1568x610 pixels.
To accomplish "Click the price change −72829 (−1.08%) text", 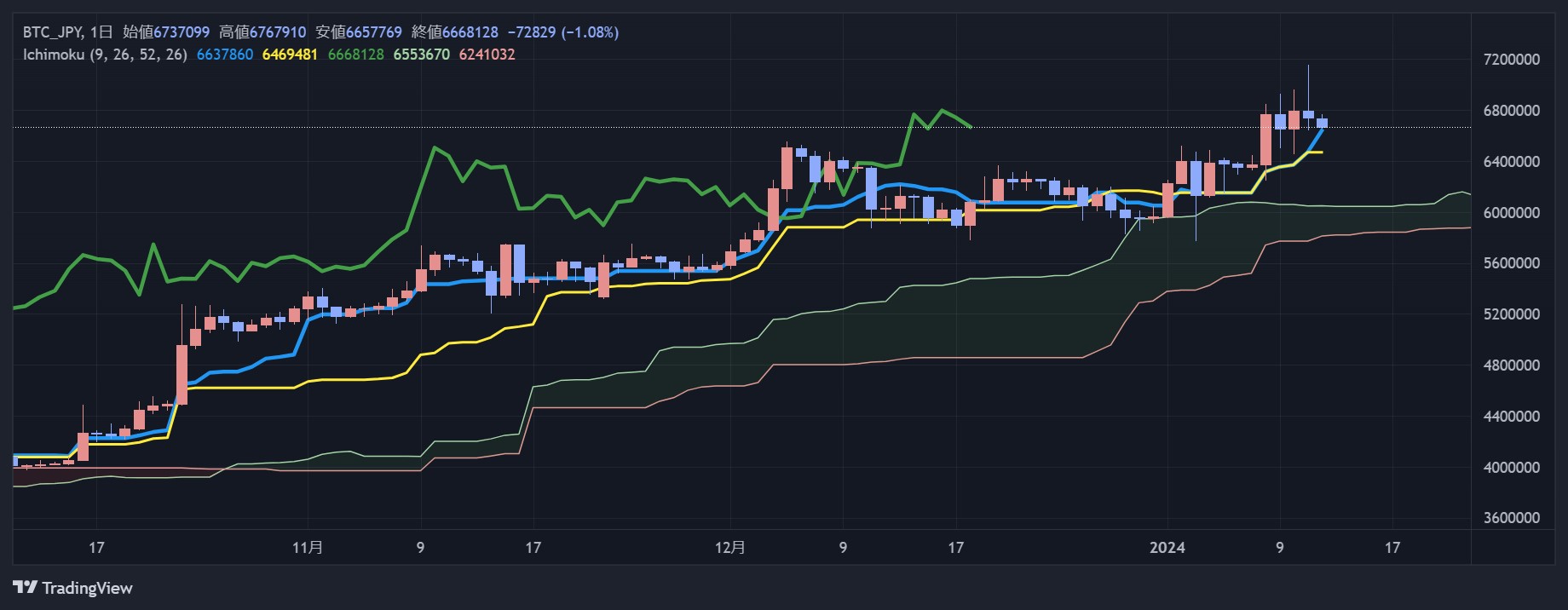I will [x=563, y=32].
